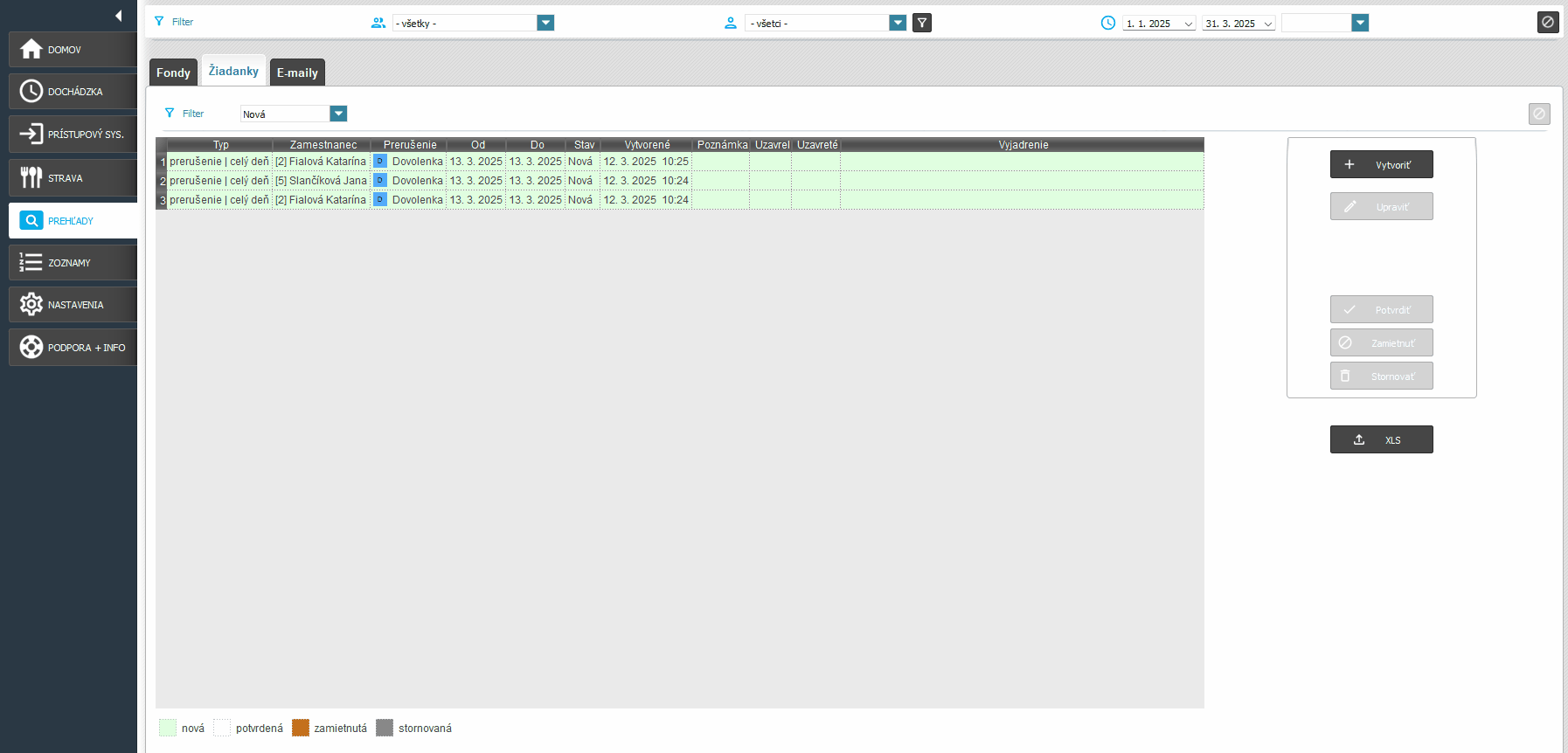Clear top filters with the cancel icon
Screen dimensions: 1568x753
point(1547,23)
